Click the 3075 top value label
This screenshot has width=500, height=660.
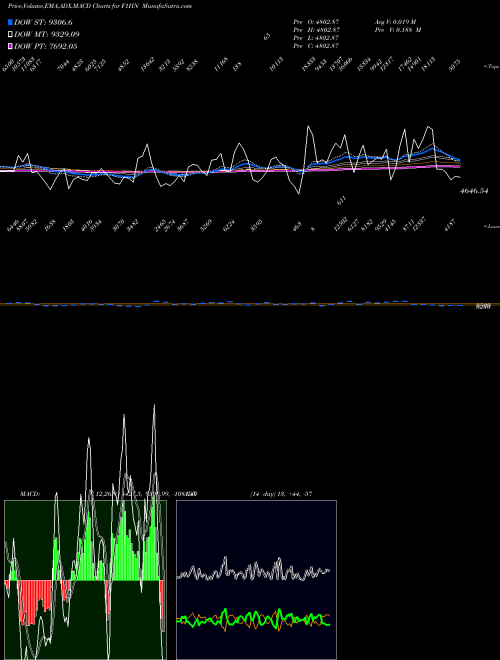pyautogui.click(x=455, y=65)
